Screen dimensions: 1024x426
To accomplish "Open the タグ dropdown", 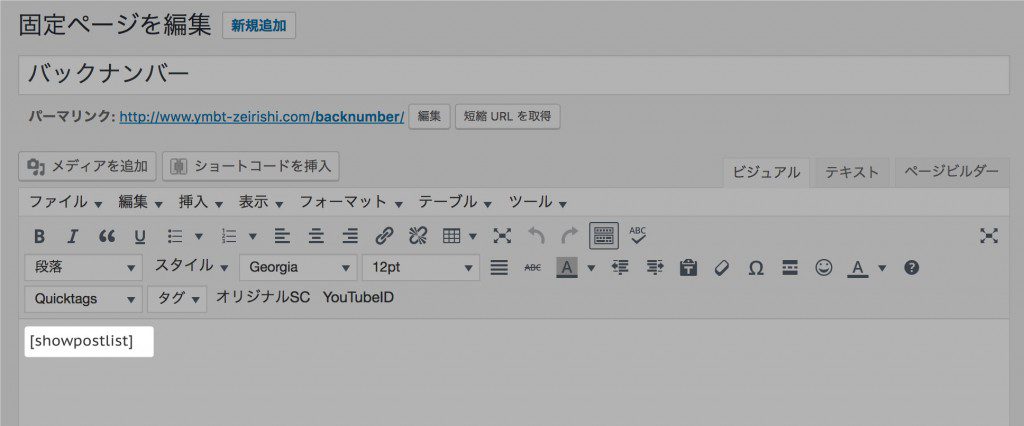I will (177, 299).
